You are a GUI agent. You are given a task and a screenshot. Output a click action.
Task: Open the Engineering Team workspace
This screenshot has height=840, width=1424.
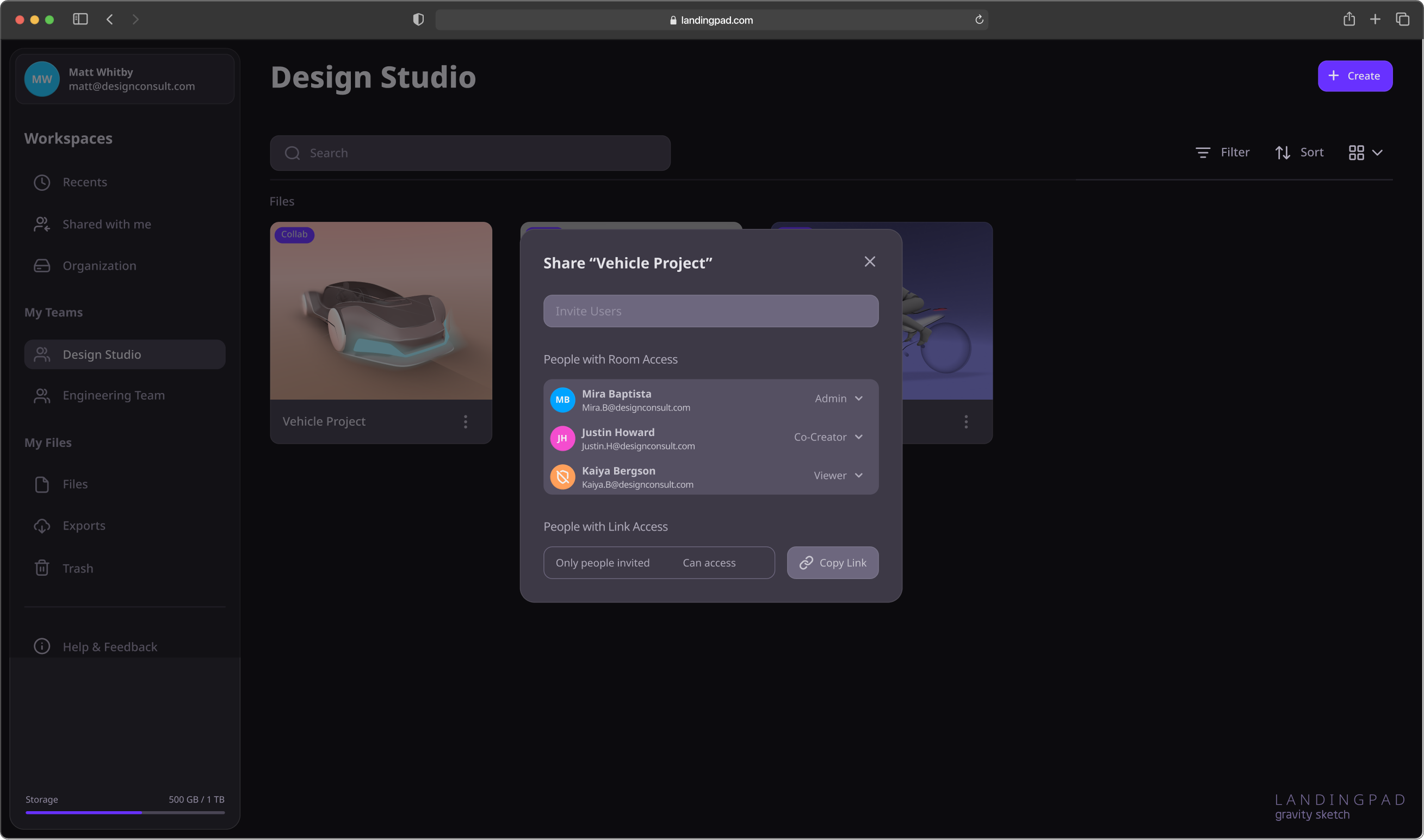(113, 395)
